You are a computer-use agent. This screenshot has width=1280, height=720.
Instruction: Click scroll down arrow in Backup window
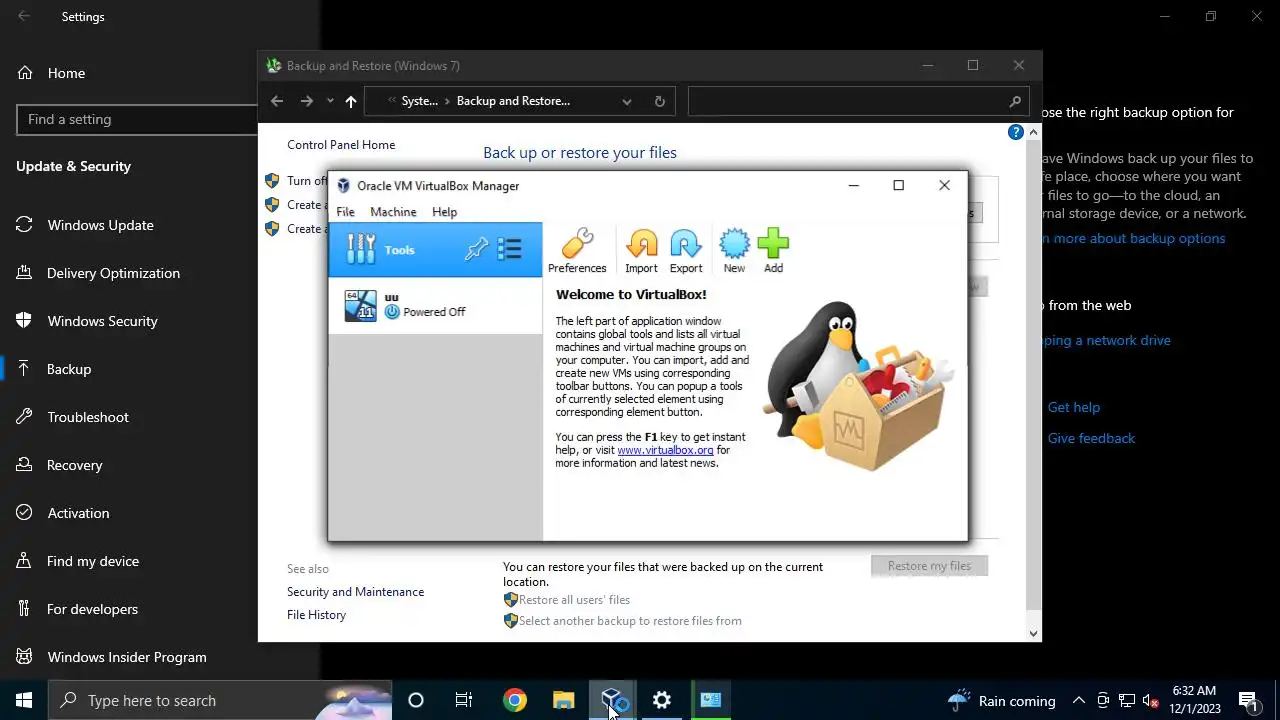click(x=1033, y=633)
